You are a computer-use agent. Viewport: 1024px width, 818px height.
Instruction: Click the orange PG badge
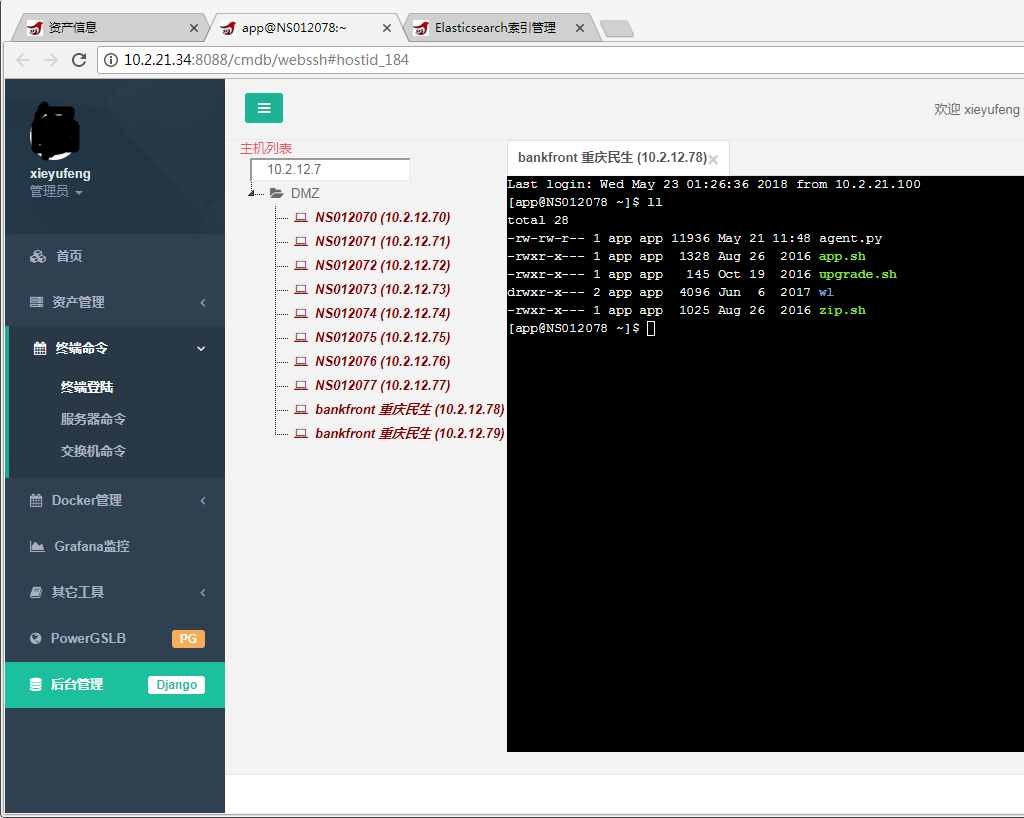coord(188,638)
